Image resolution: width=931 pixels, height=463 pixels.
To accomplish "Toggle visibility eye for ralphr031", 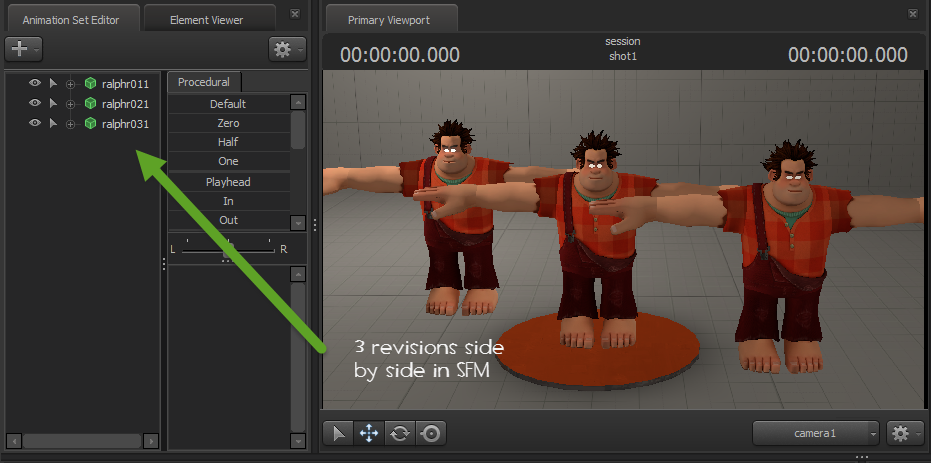I will pyautogui.click(x=35, y=123).
